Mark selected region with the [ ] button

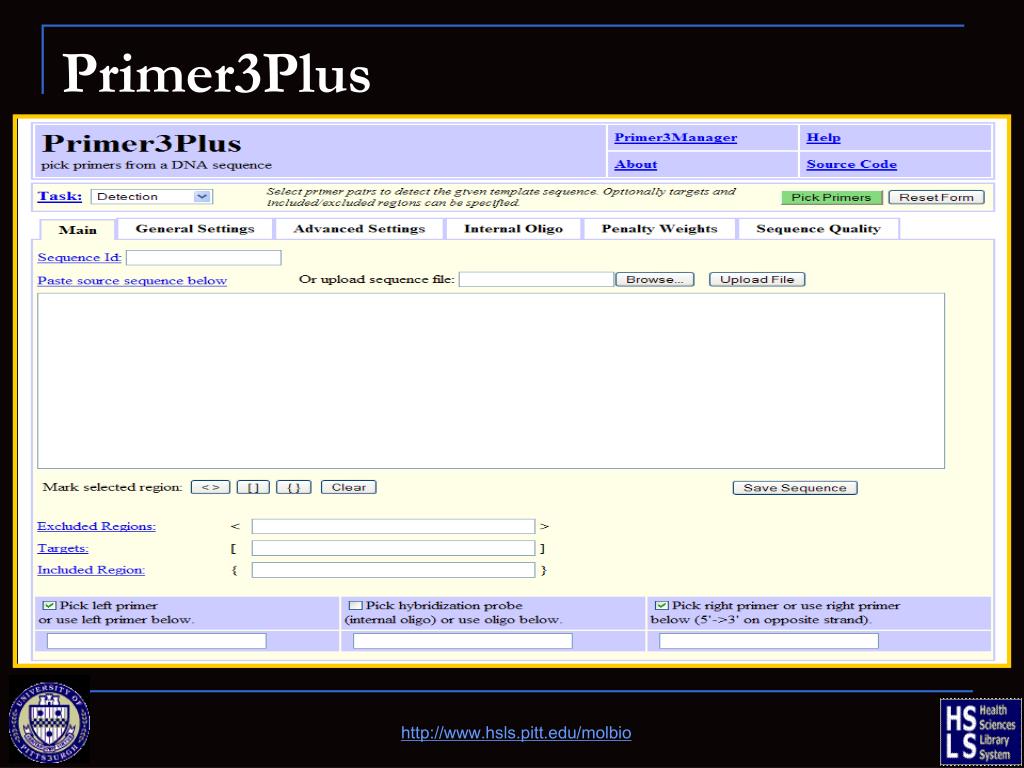click(253, 487)
